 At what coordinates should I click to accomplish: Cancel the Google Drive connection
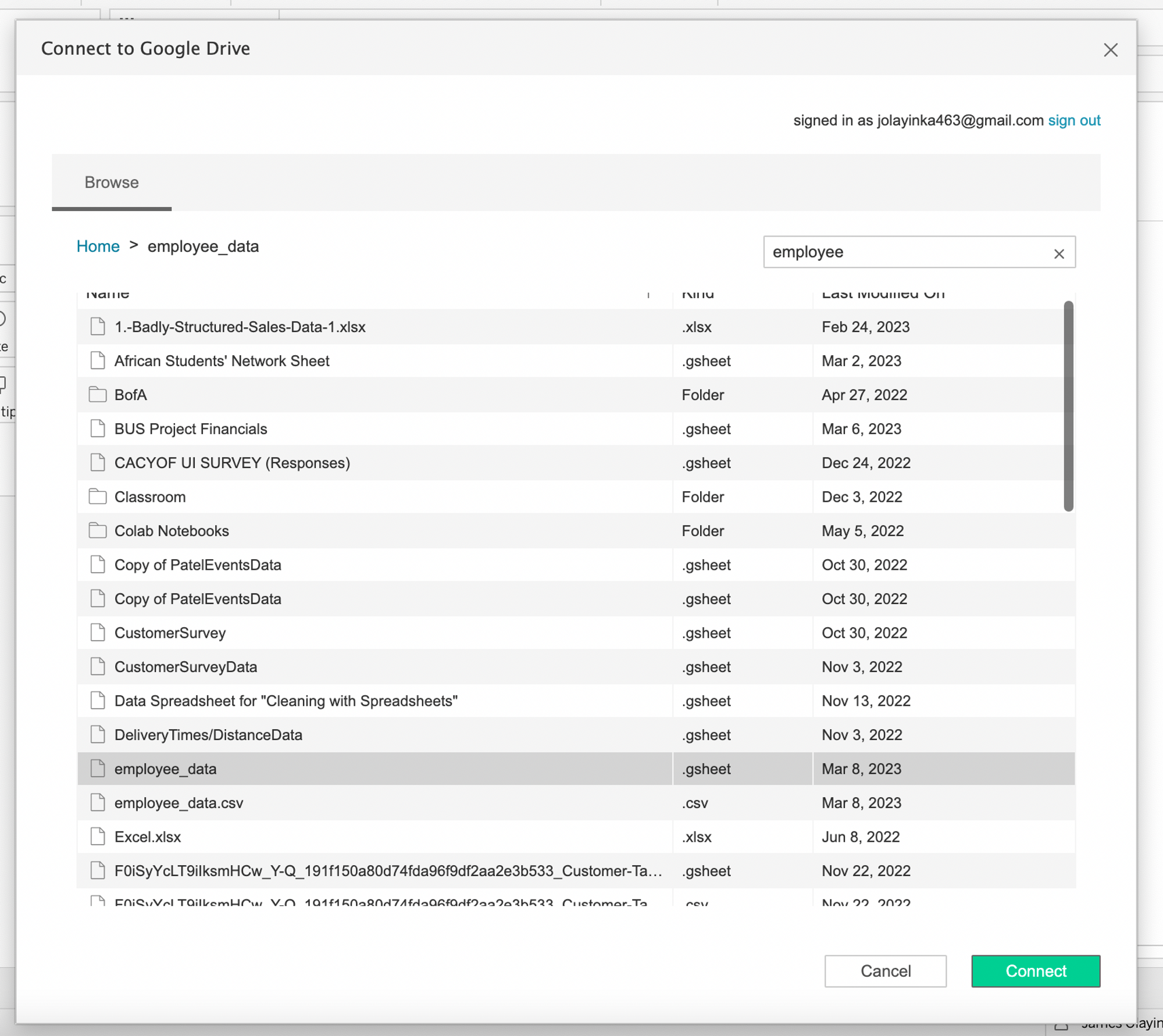pyautogui.click(x=885, y=971)
